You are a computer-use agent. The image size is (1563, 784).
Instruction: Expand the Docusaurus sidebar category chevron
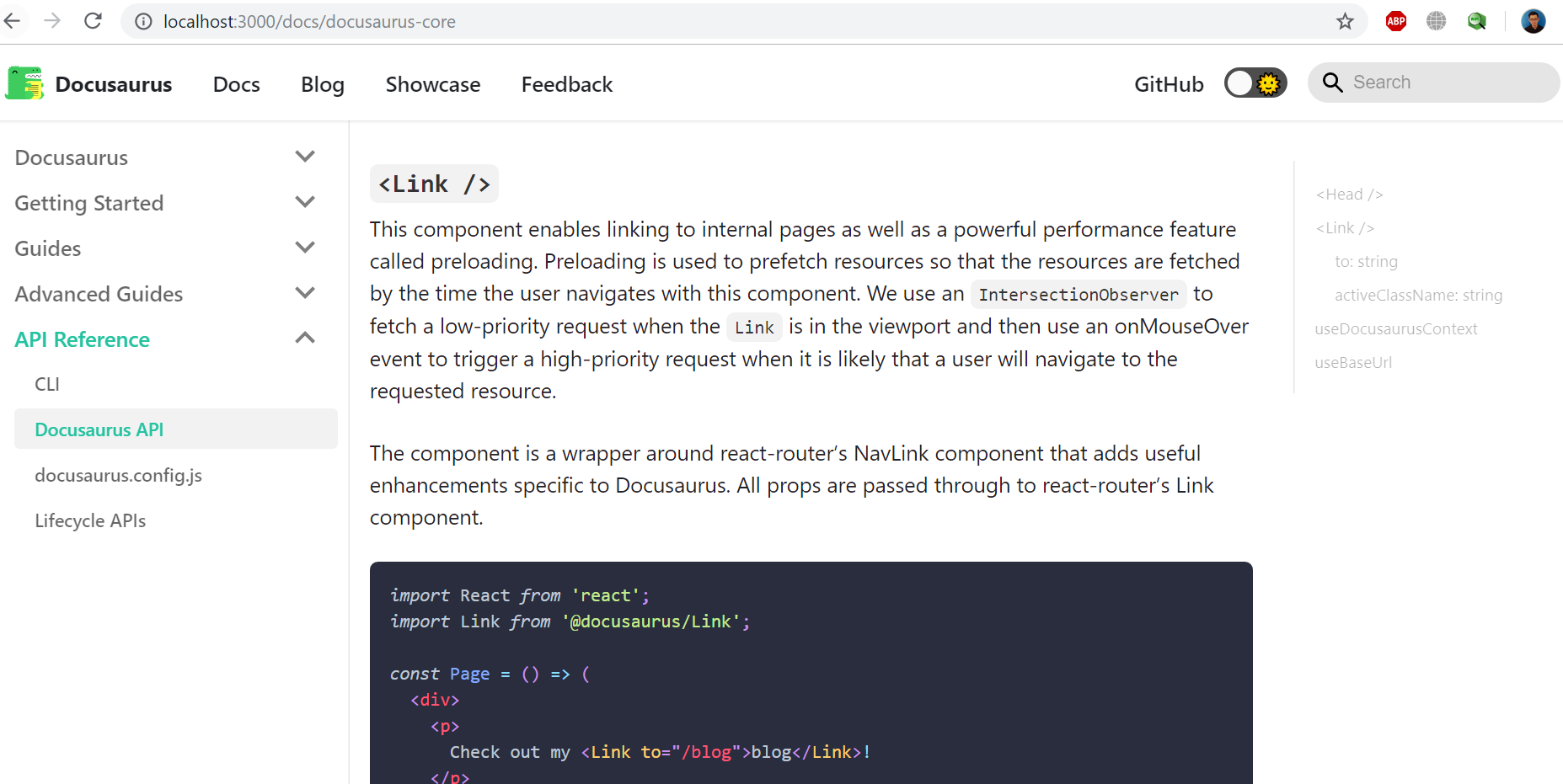[305, 157]
